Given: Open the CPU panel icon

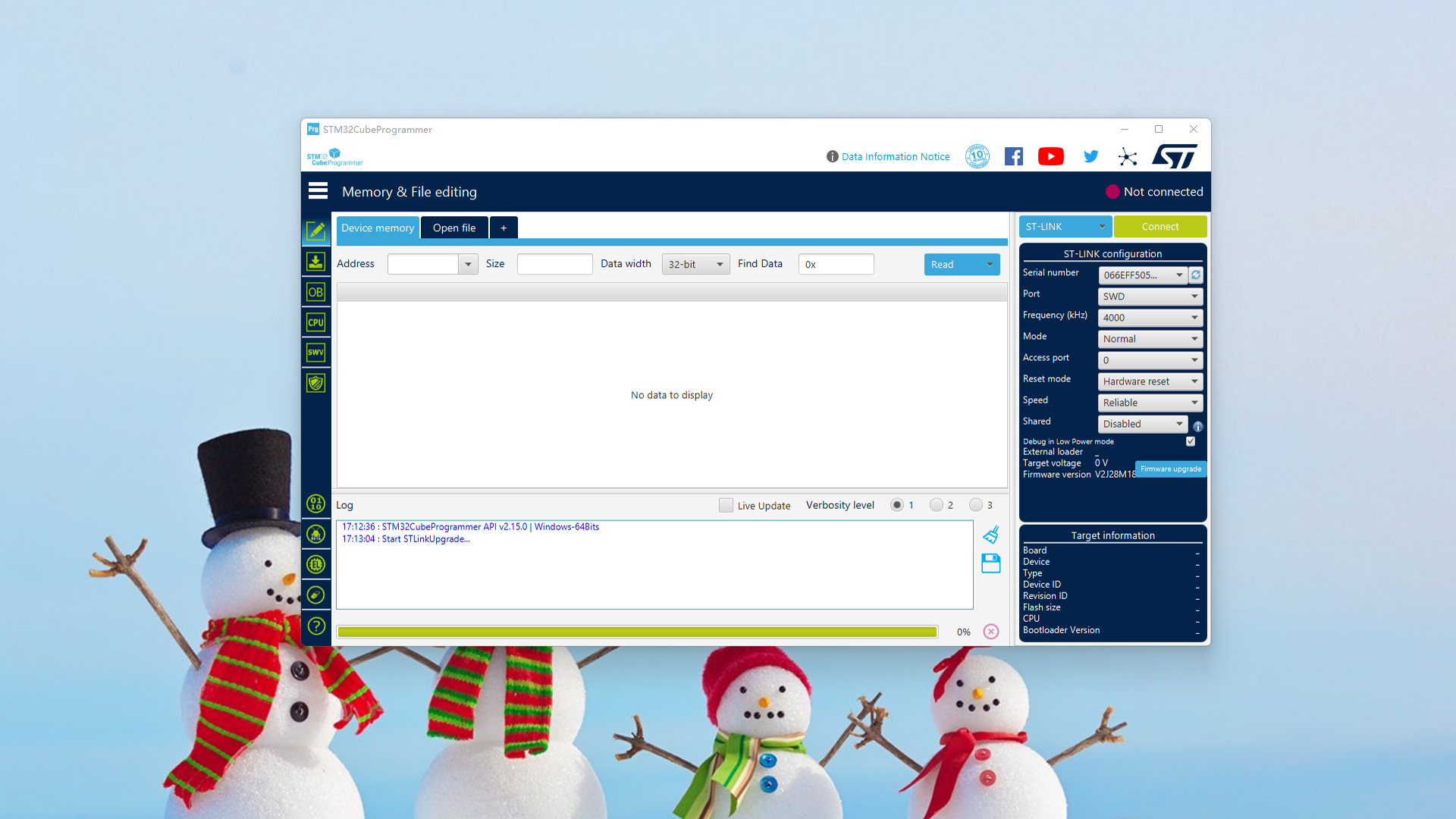Looking at the screenshot, I should tap(315, 322).
